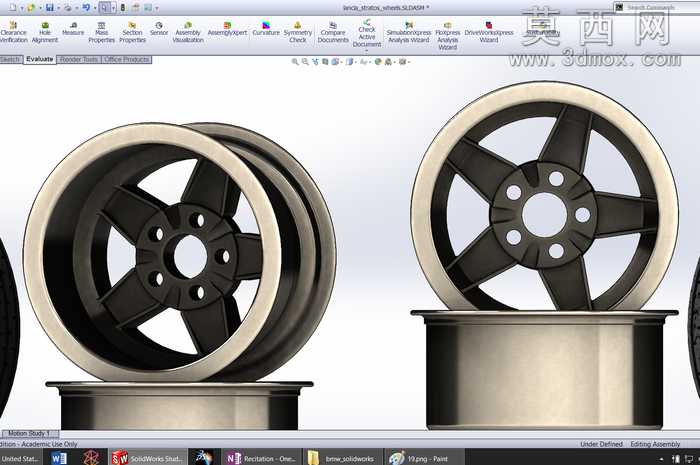Viewport: 700px width, 465px height.
Task: Click the Rebuild traffic light icon
Action: tap(123, 8)
